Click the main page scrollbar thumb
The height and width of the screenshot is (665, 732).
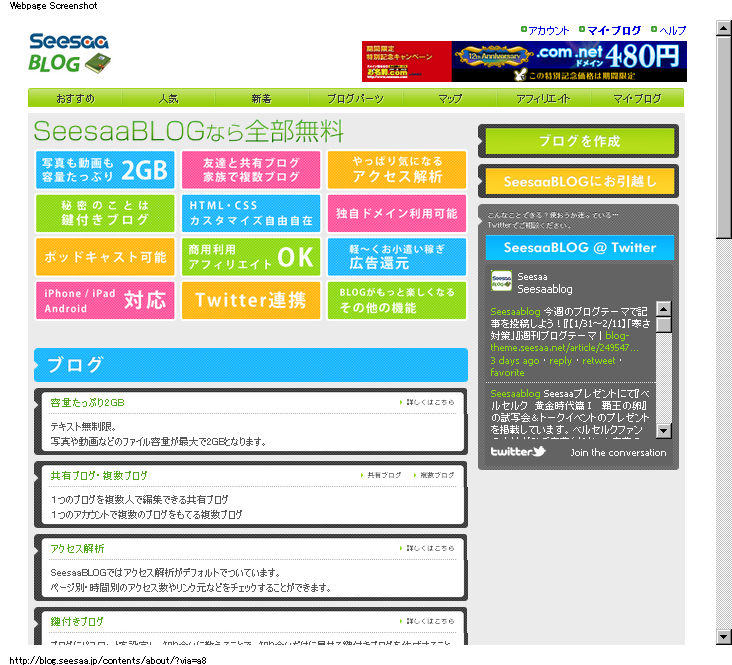tap(723, 137)
